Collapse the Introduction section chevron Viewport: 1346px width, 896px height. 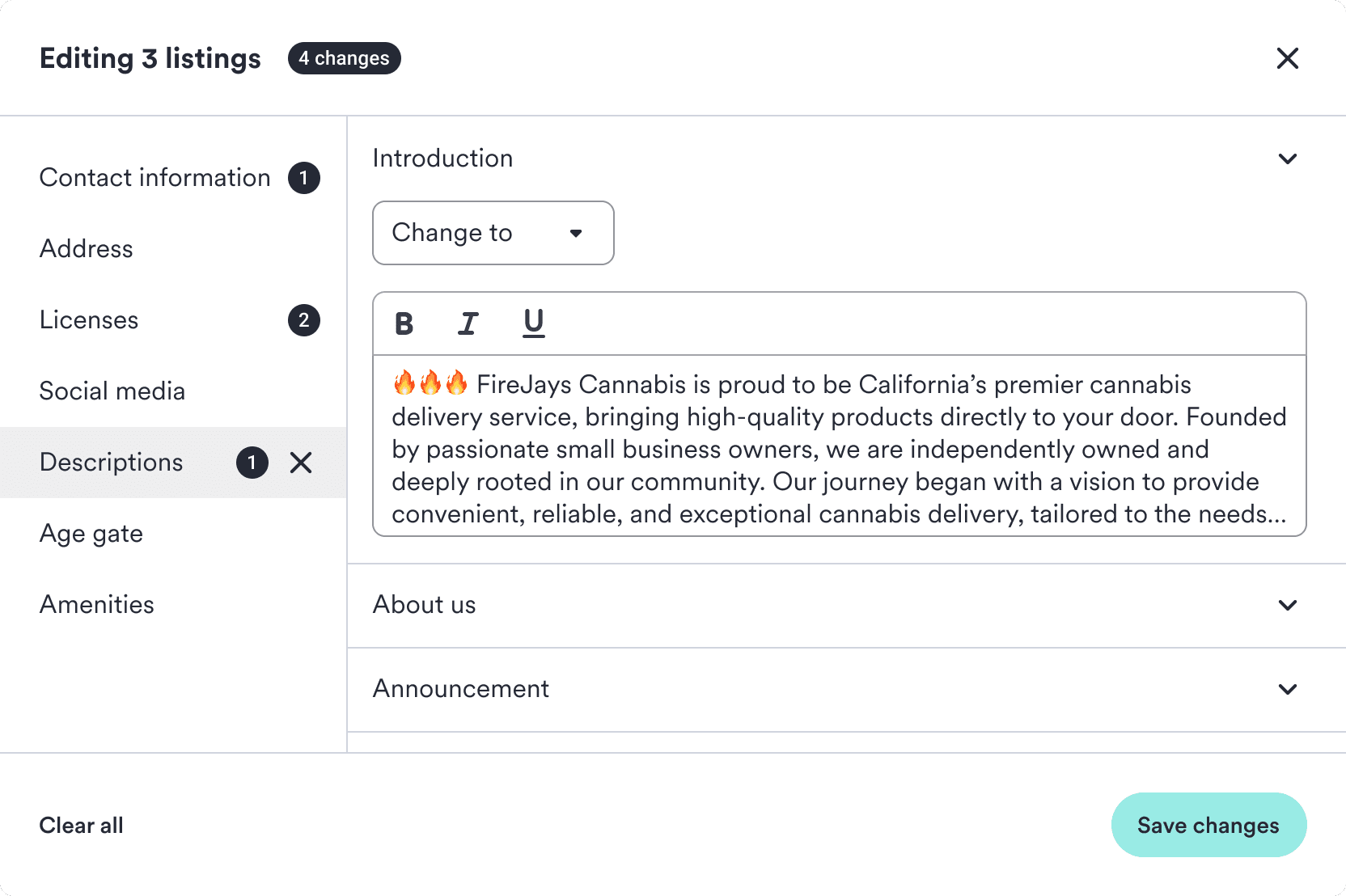[x=1288, y=158]
